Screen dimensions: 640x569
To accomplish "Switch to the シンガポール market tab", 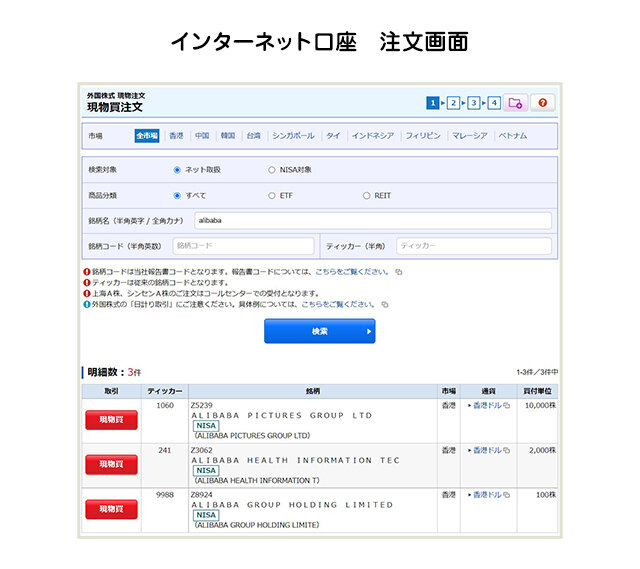I will [293, 136].
